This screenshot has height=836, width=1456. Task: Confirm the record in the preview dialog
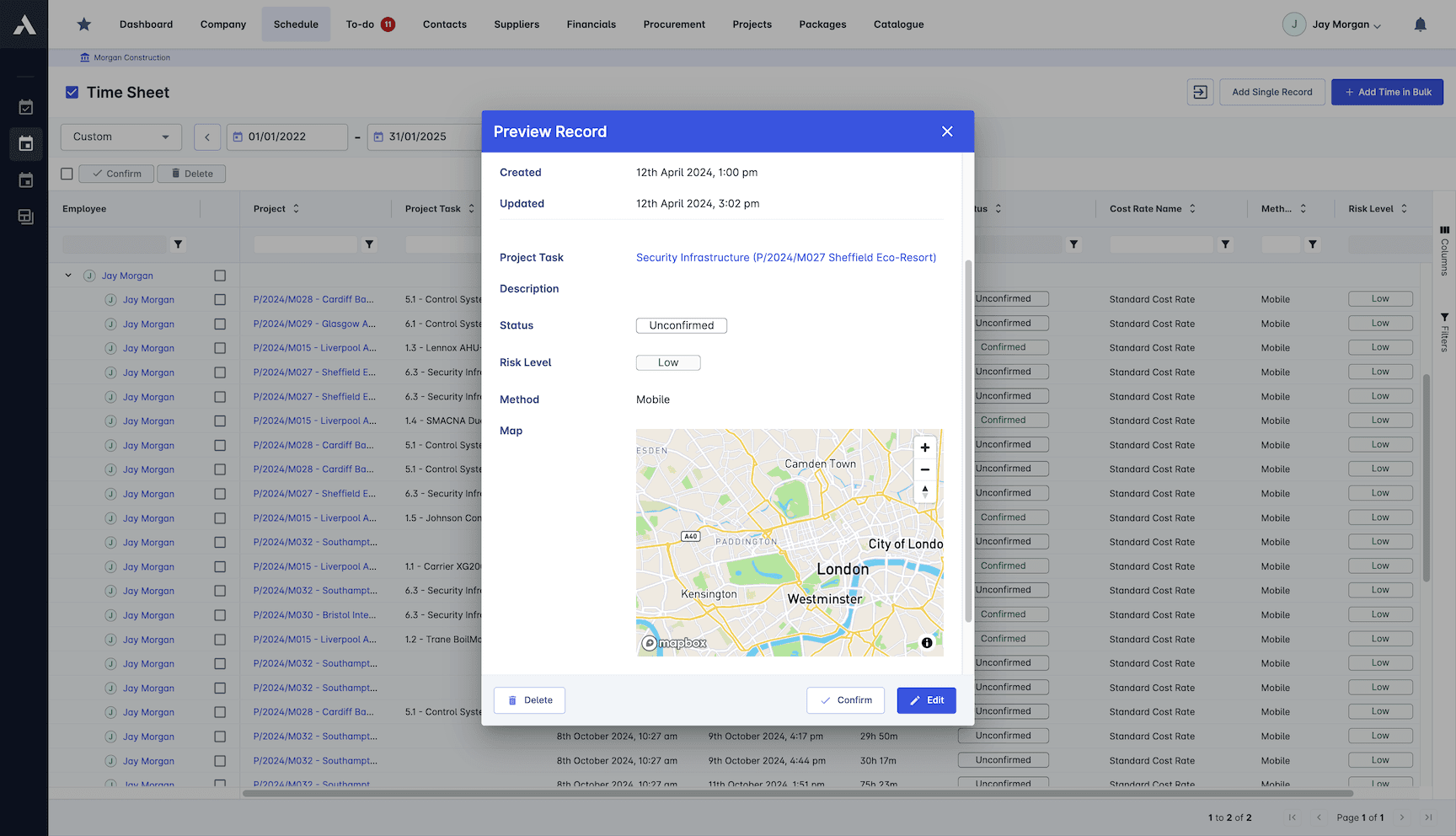(845, 700)
